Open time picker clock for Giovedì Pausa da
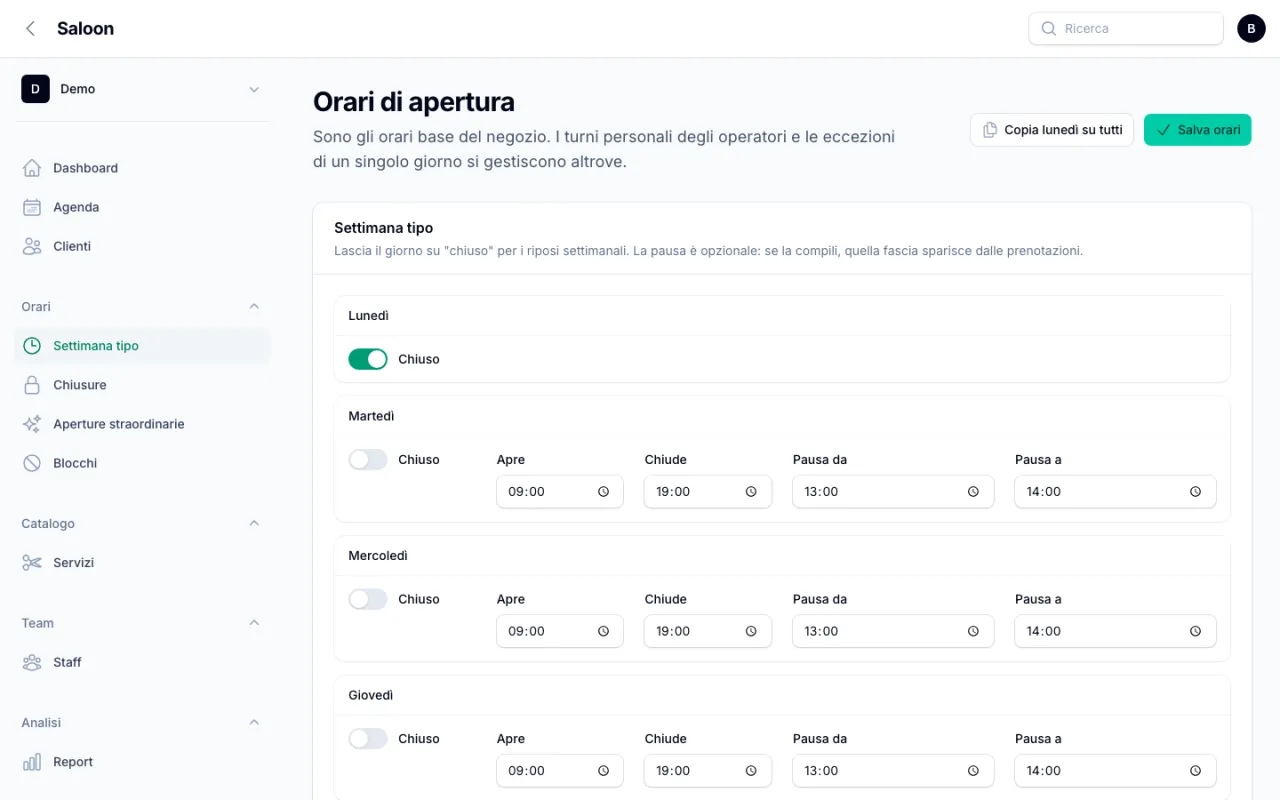The width and height of the screenshot is (1280, 800). (973, 771)
